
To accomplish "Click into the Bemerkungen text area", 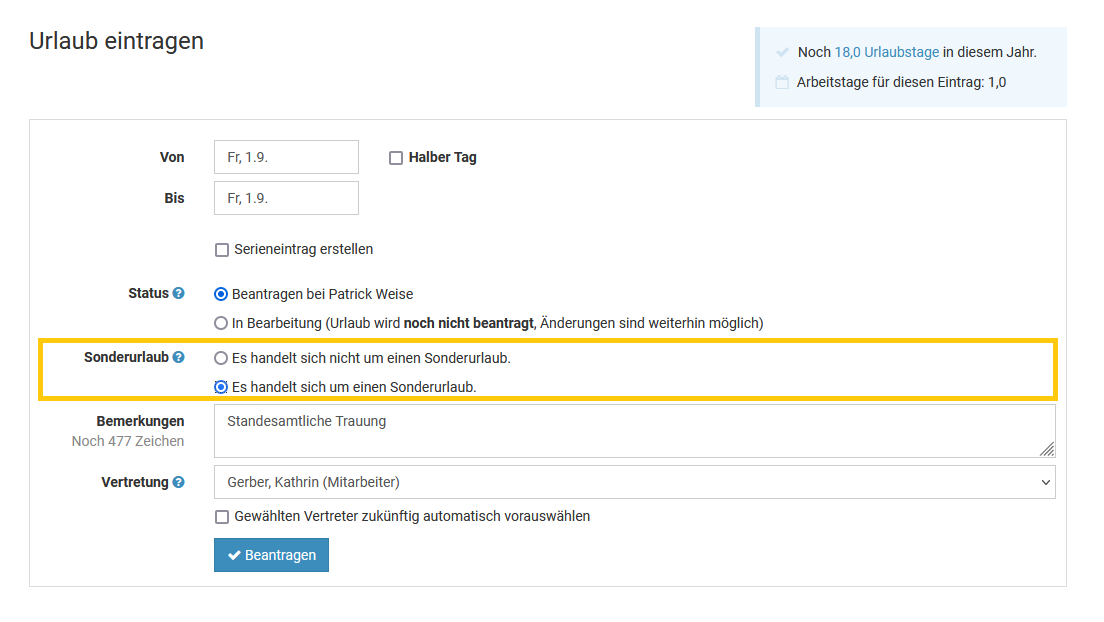I will tap(634, 431).
